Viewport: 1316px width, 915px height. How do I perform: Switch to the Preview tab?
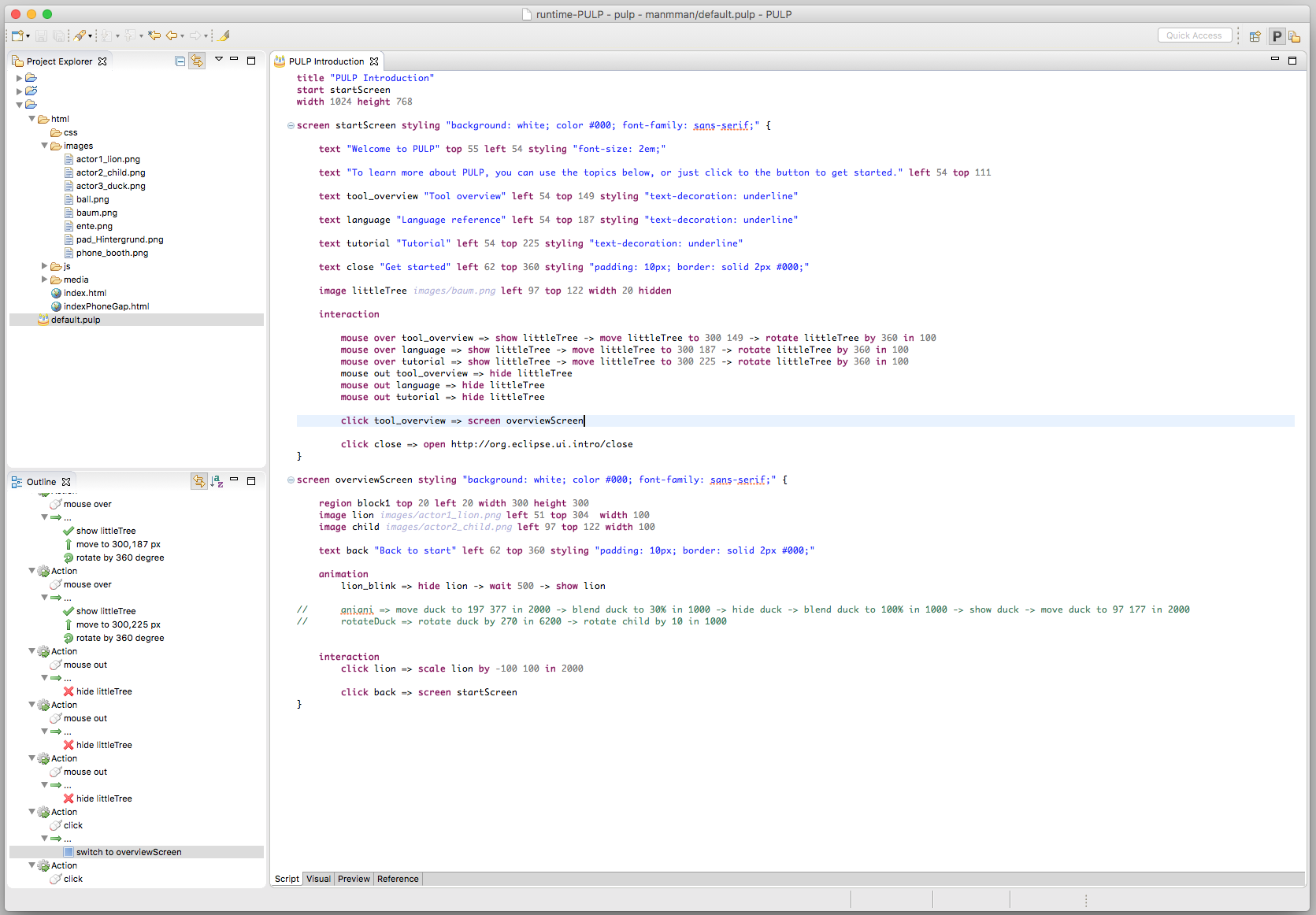coord(354,879)
